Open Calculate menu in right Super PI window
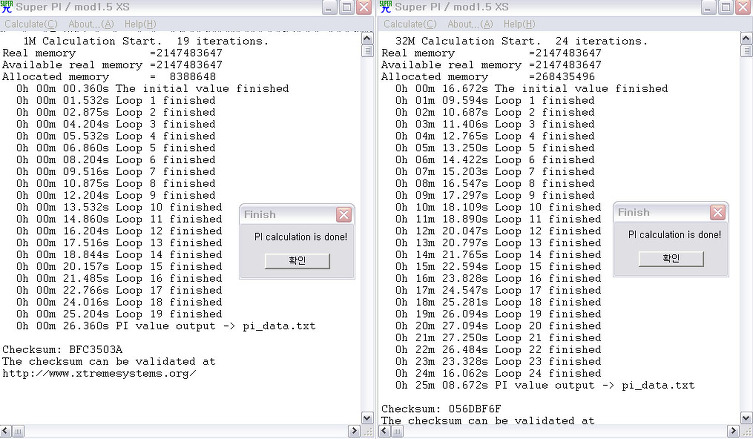This screenshot has width=753, height=439. pyautogui.click(x=410, y=24)
